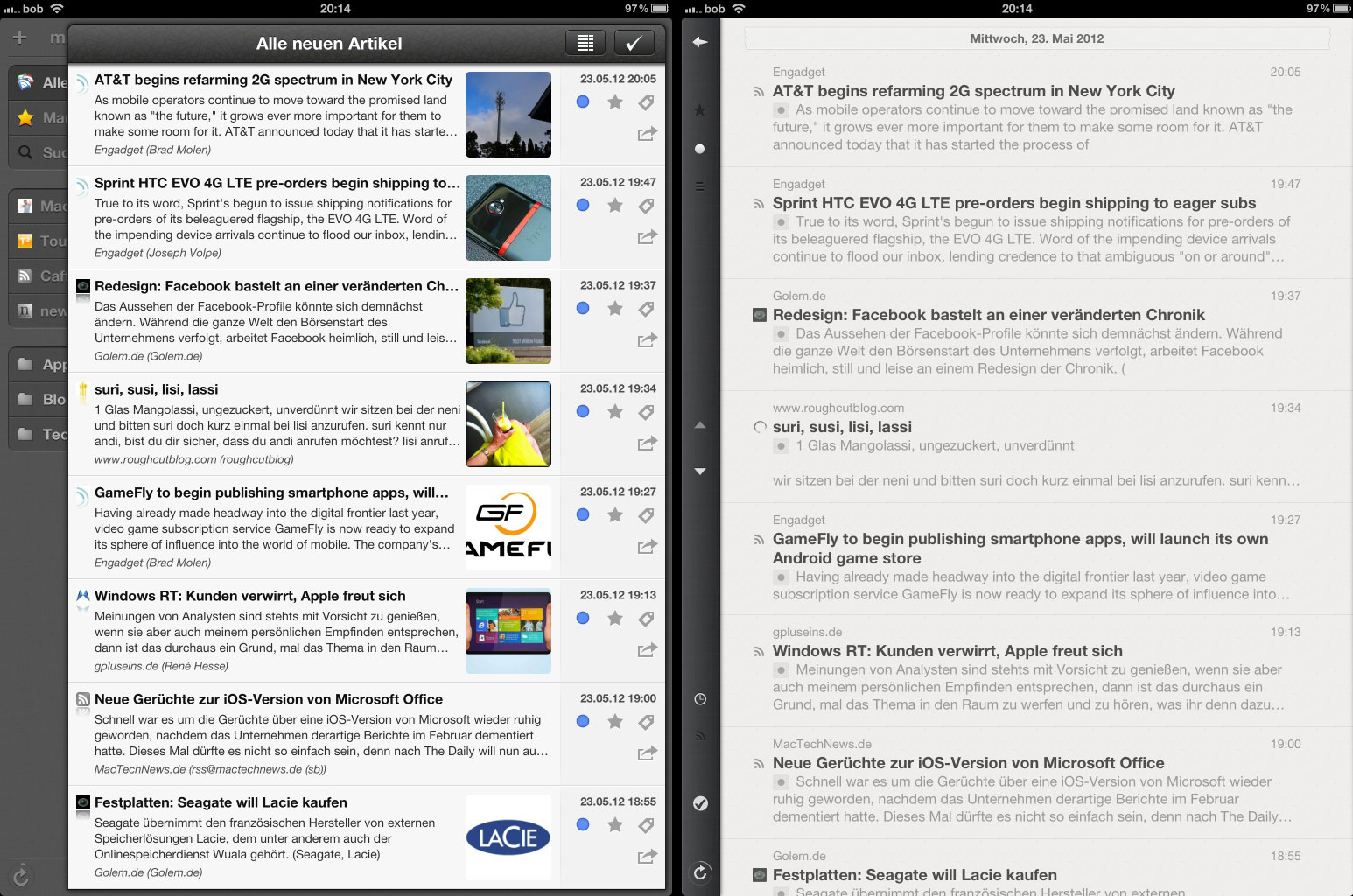Open the search item in left app sidebar
The width and height of the screenshot is (1353, 896).
39,152
